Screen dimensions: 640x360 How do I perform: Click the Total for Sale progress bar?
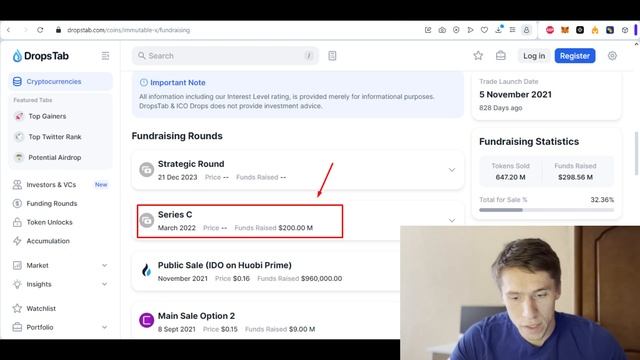pyautogui.click(x=546, y=210)
